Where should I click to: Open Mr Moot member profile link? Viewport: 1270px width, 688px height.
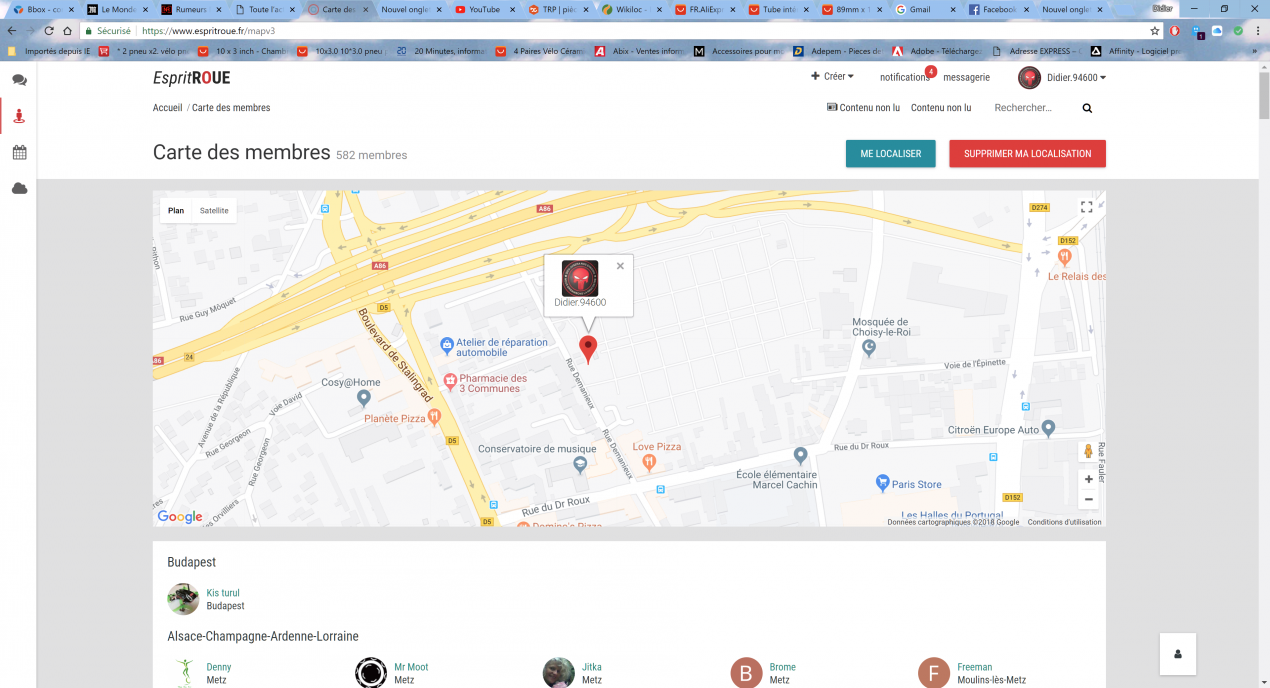coord(411,667)
